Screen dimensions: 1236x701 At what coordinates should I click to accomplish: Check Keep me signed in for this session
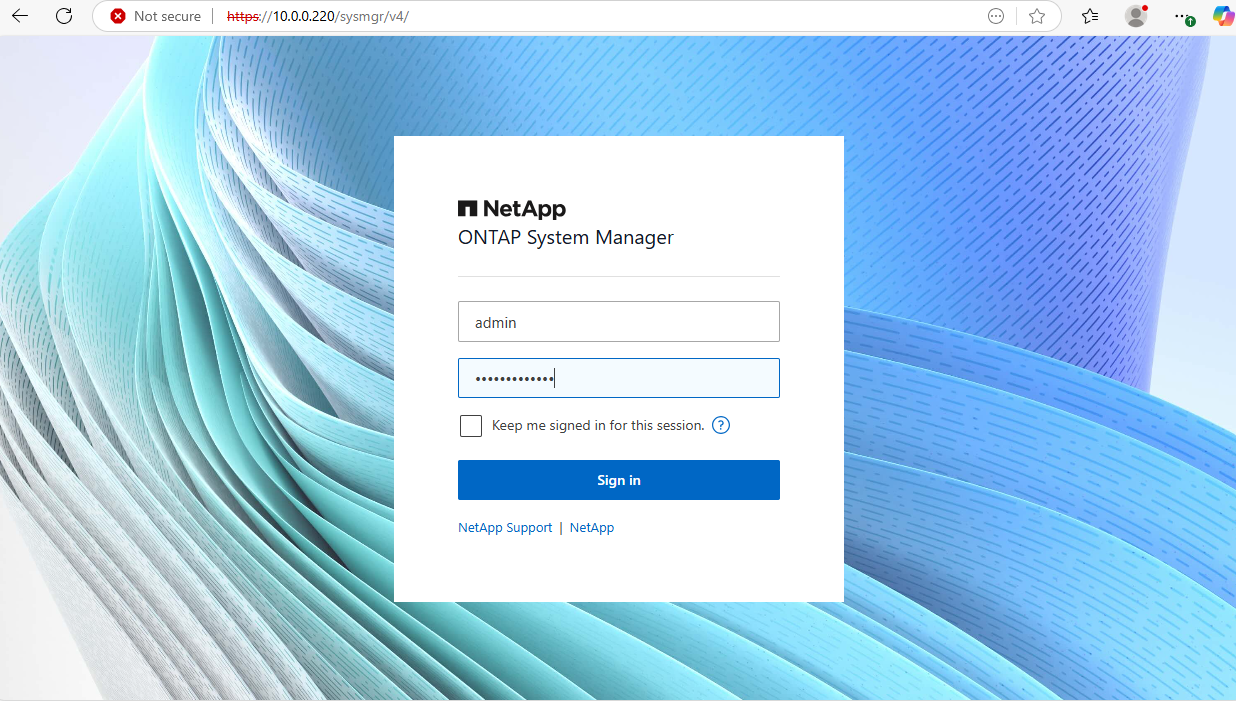[471, 426]
